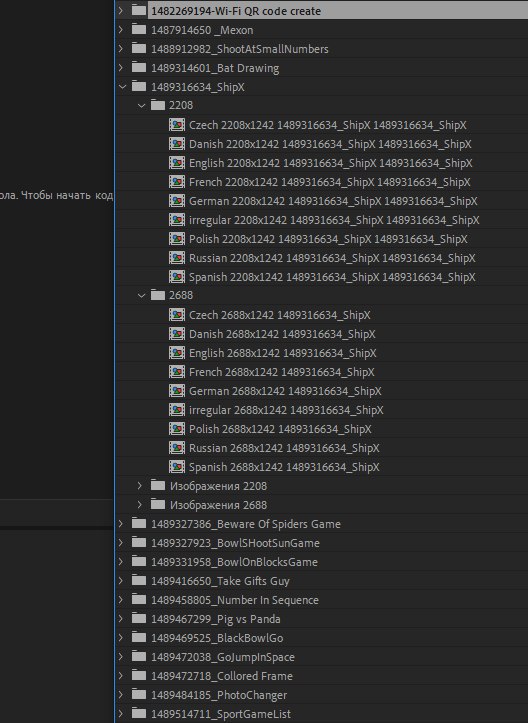Click the image icon of Danish 2208x1242 file

177,144
